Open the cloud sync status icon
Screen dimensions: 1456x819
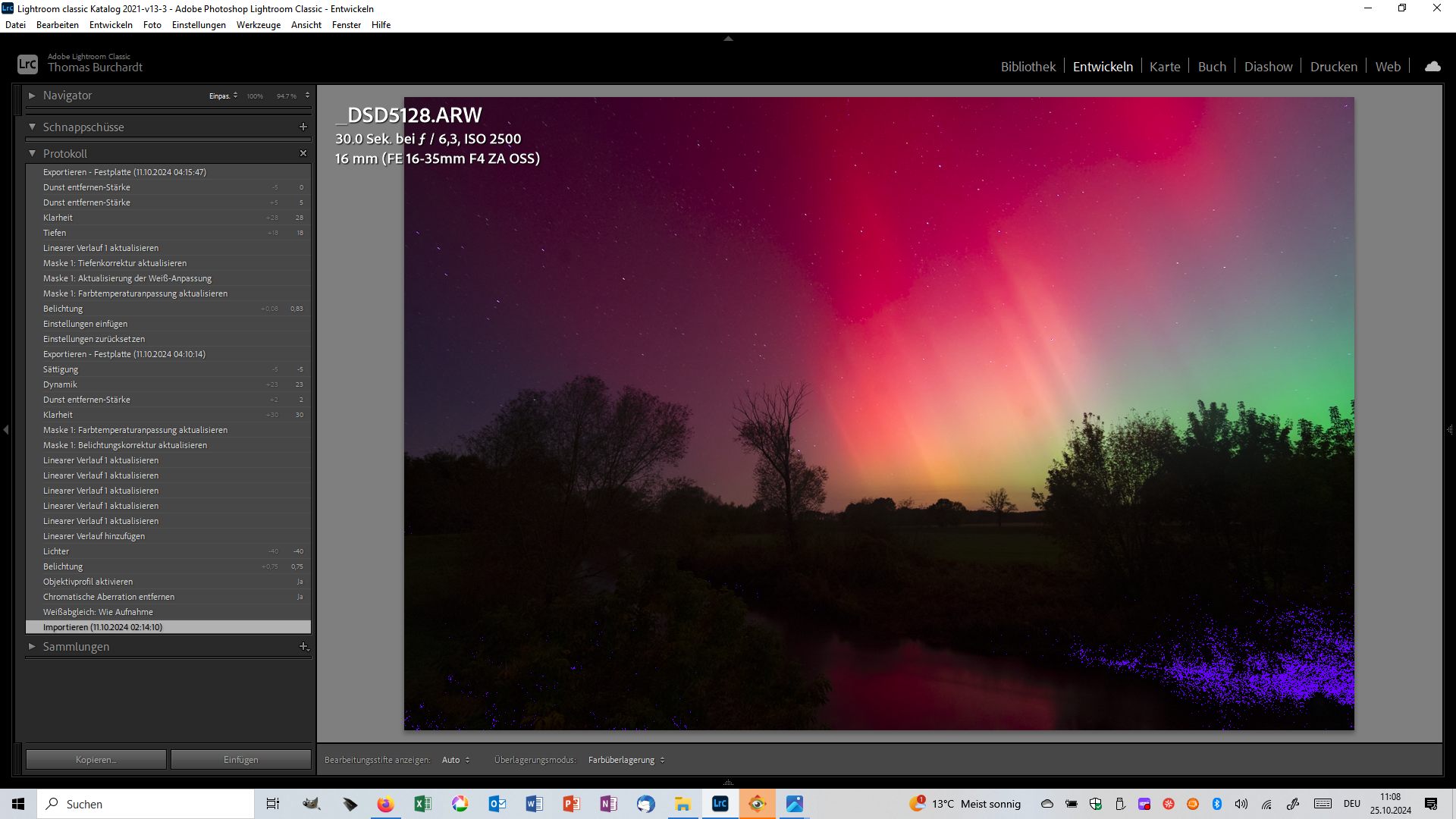coord(1432,67)
